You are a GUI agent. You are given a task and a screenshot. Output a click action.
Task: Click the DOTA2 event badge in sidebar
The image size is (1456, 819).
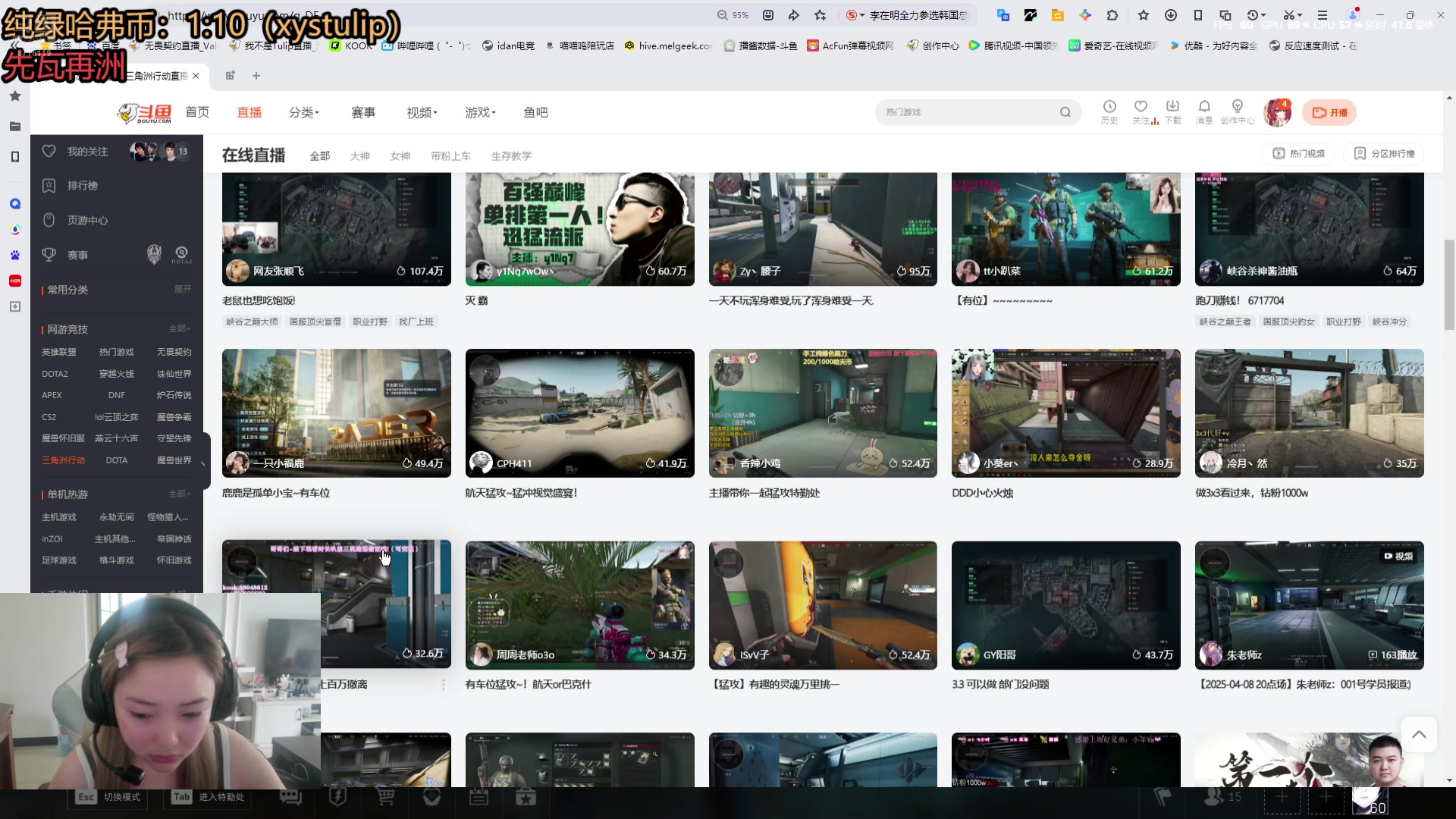(182, 254)
